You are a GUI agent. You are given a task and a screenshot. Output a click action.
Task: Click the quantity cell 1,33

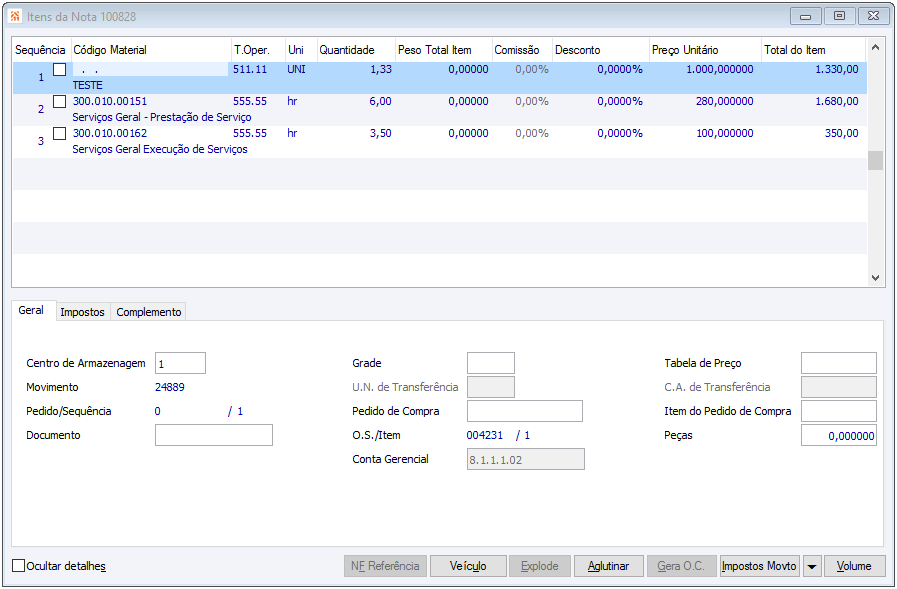381,69
